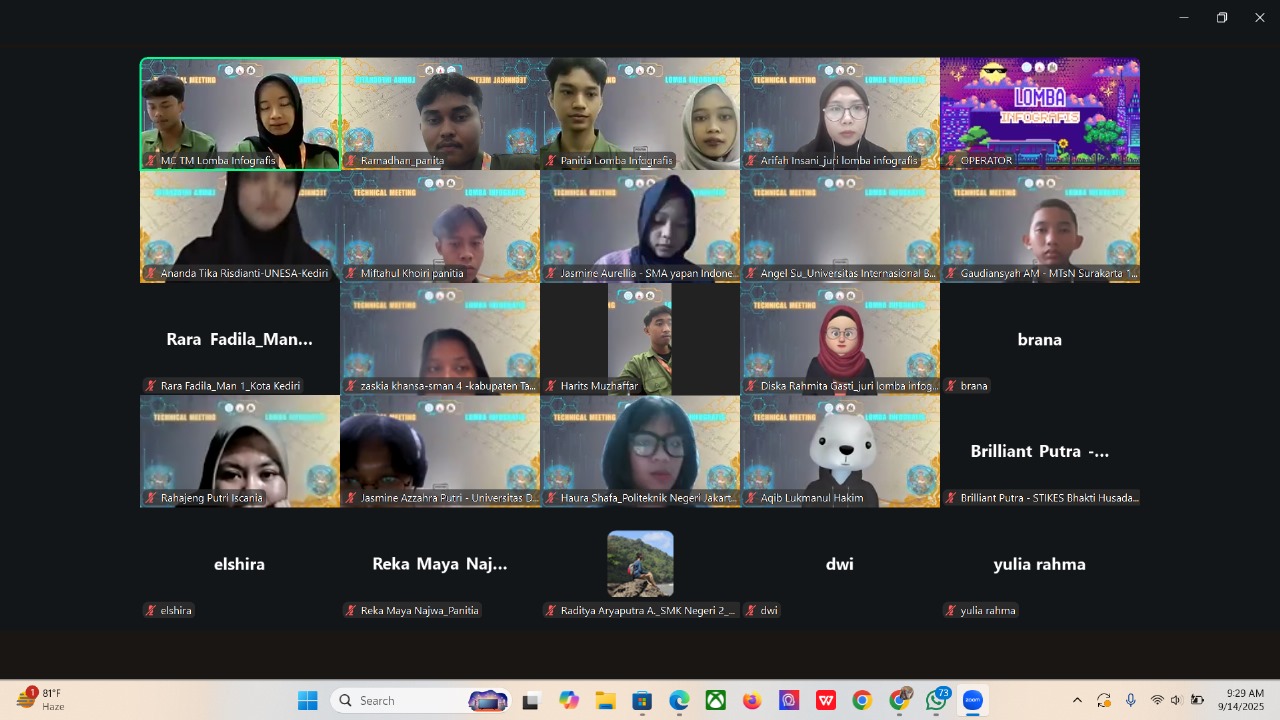1280x720 pixels.
Task: Select the MC TM Lomba Infografis video tile
Action: 240,112
